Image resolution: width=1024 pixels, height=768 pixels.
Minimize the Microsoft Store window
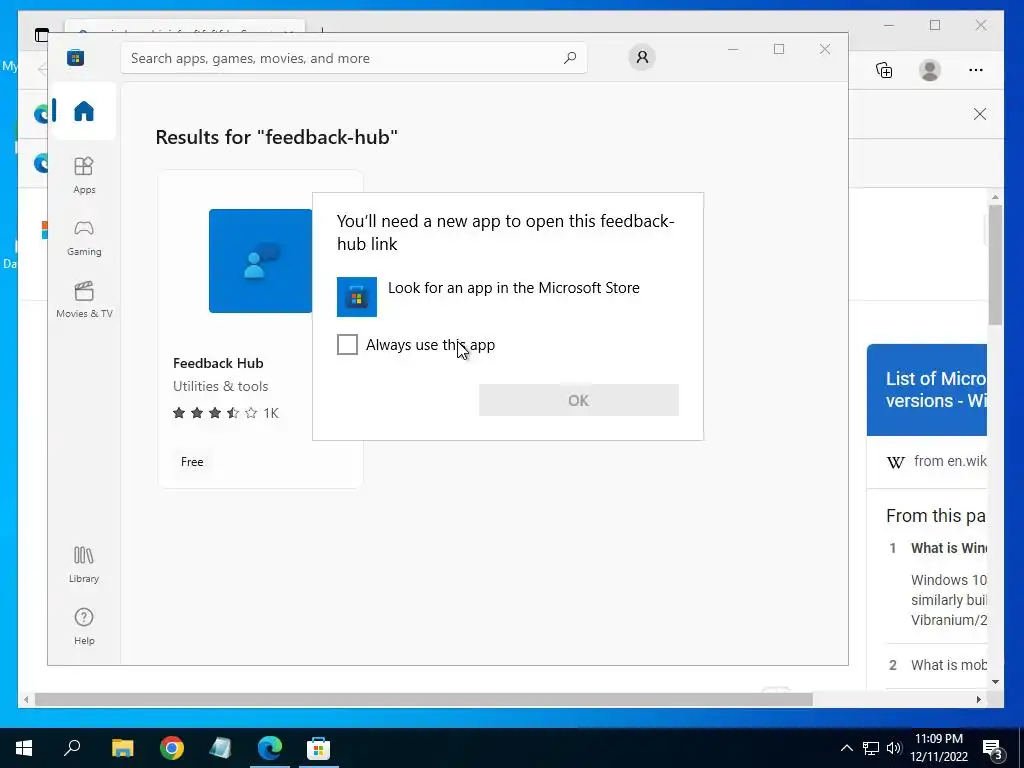[x=733, y=49]
